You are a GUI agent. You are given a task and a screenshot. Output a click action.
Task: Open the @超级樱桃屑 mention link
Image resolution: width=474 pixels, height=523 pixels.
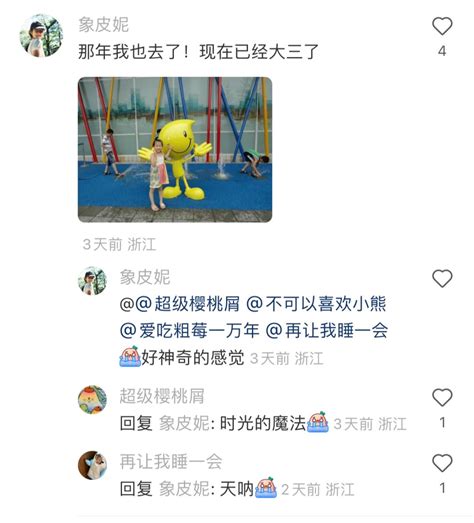click(x=187, y=304)
